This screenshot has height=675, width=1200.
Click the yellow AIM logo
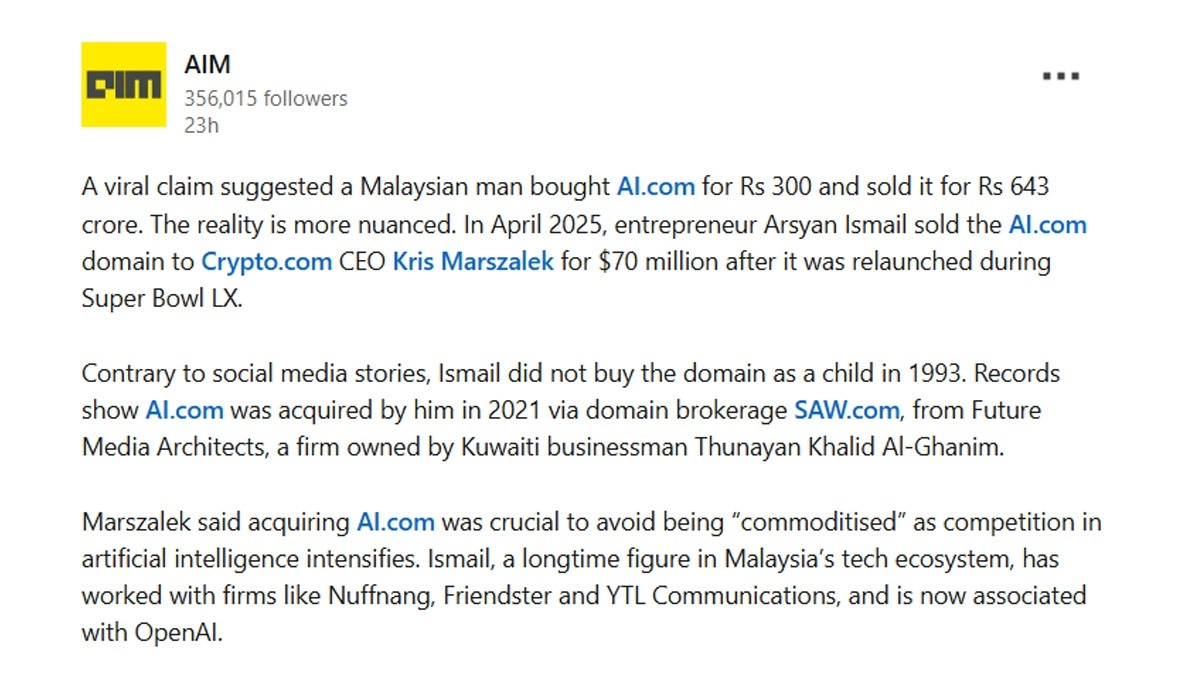(123, 84)
